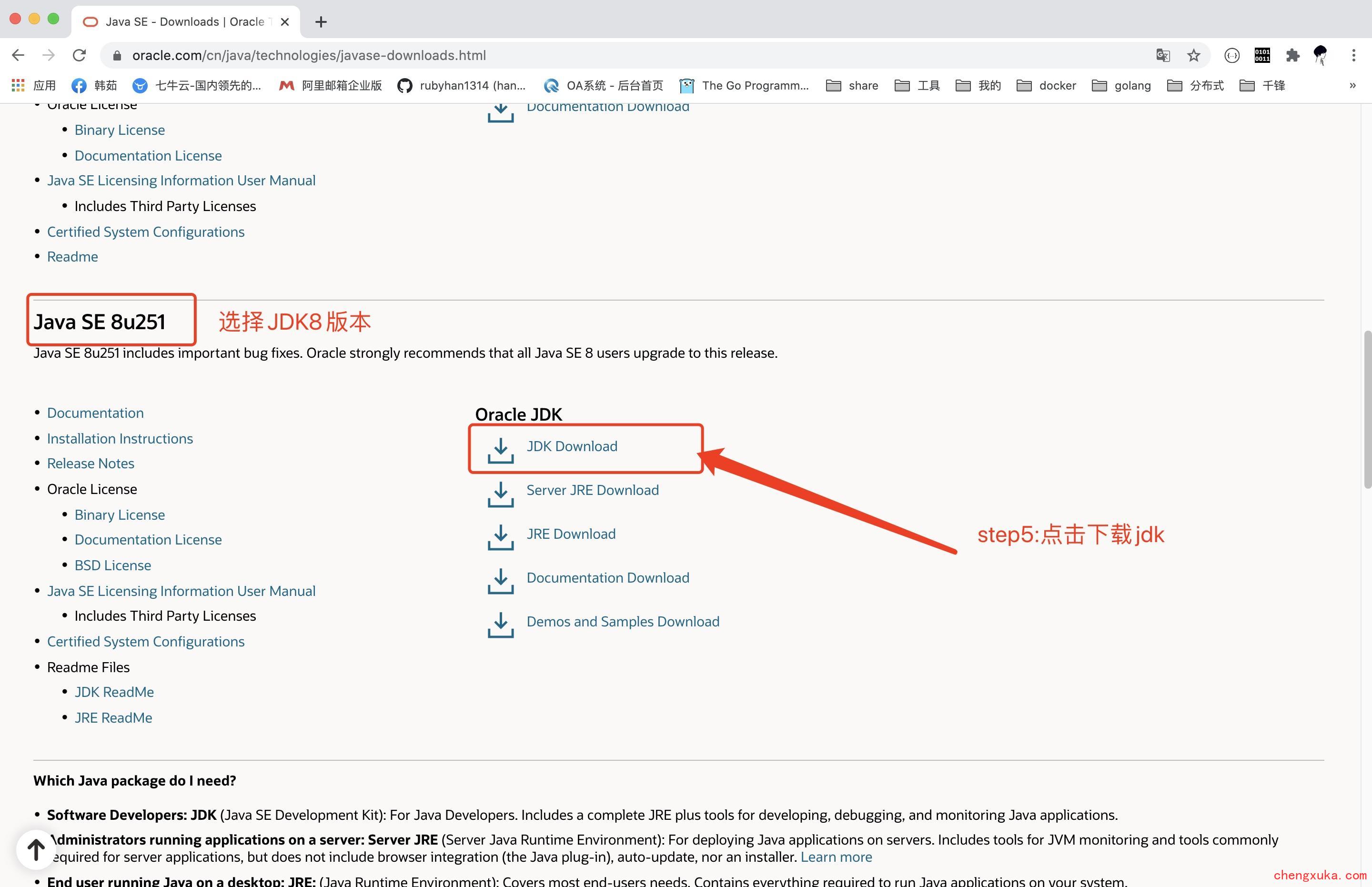Expand the 分布式 bookmark folder
Screen dimensions: 1372x887
(x=1195, y=86)
